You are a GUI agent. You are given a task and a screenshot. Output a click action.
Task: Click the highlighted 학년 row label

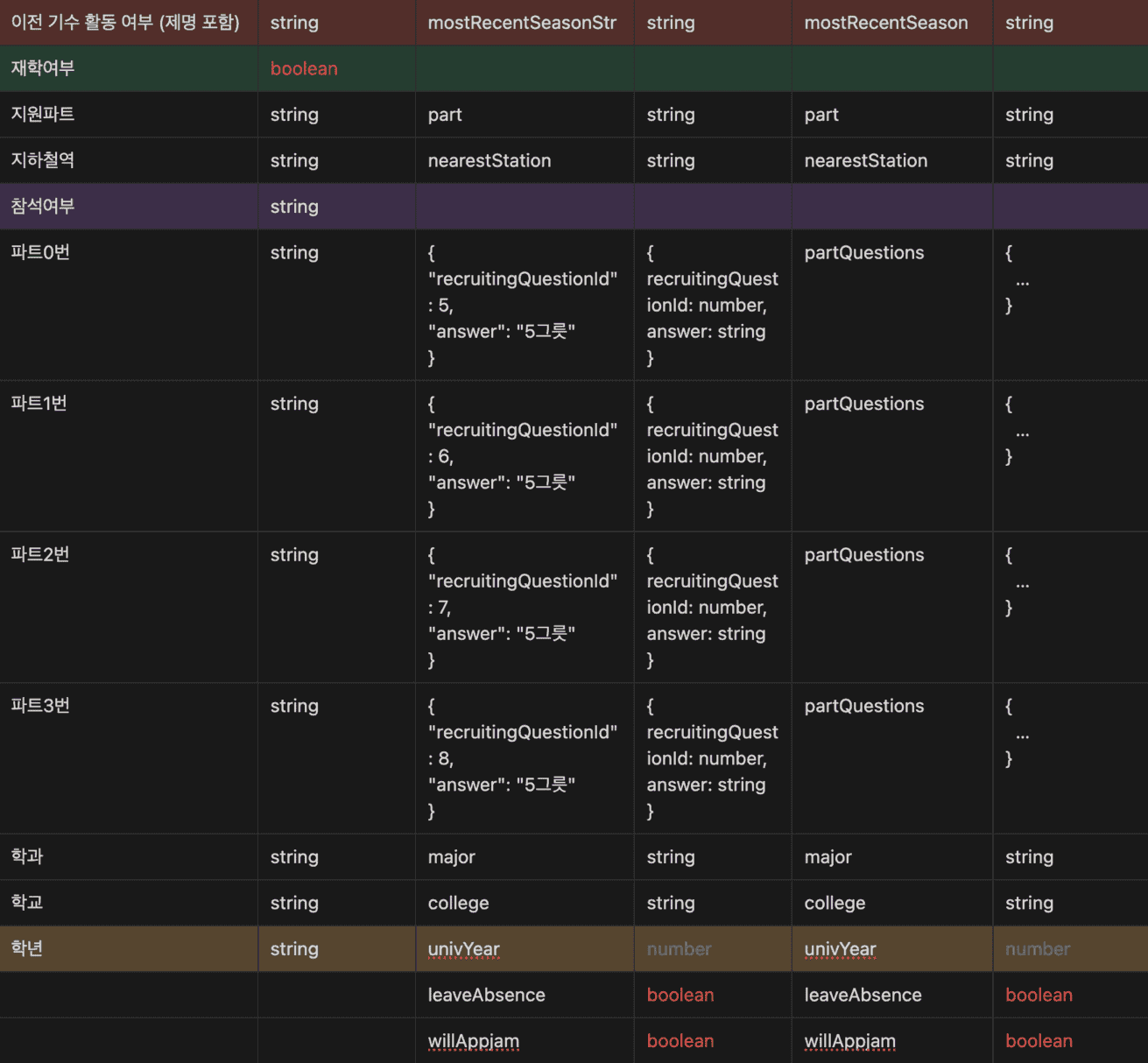tap(27, 949)
